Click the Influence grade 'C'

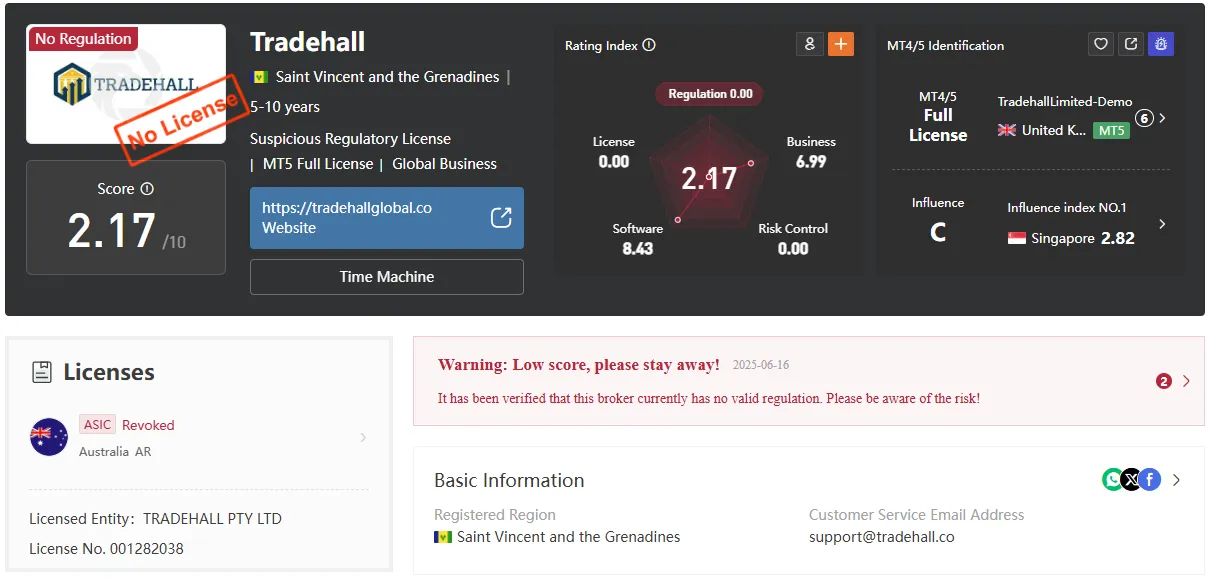tap(938, 233)
